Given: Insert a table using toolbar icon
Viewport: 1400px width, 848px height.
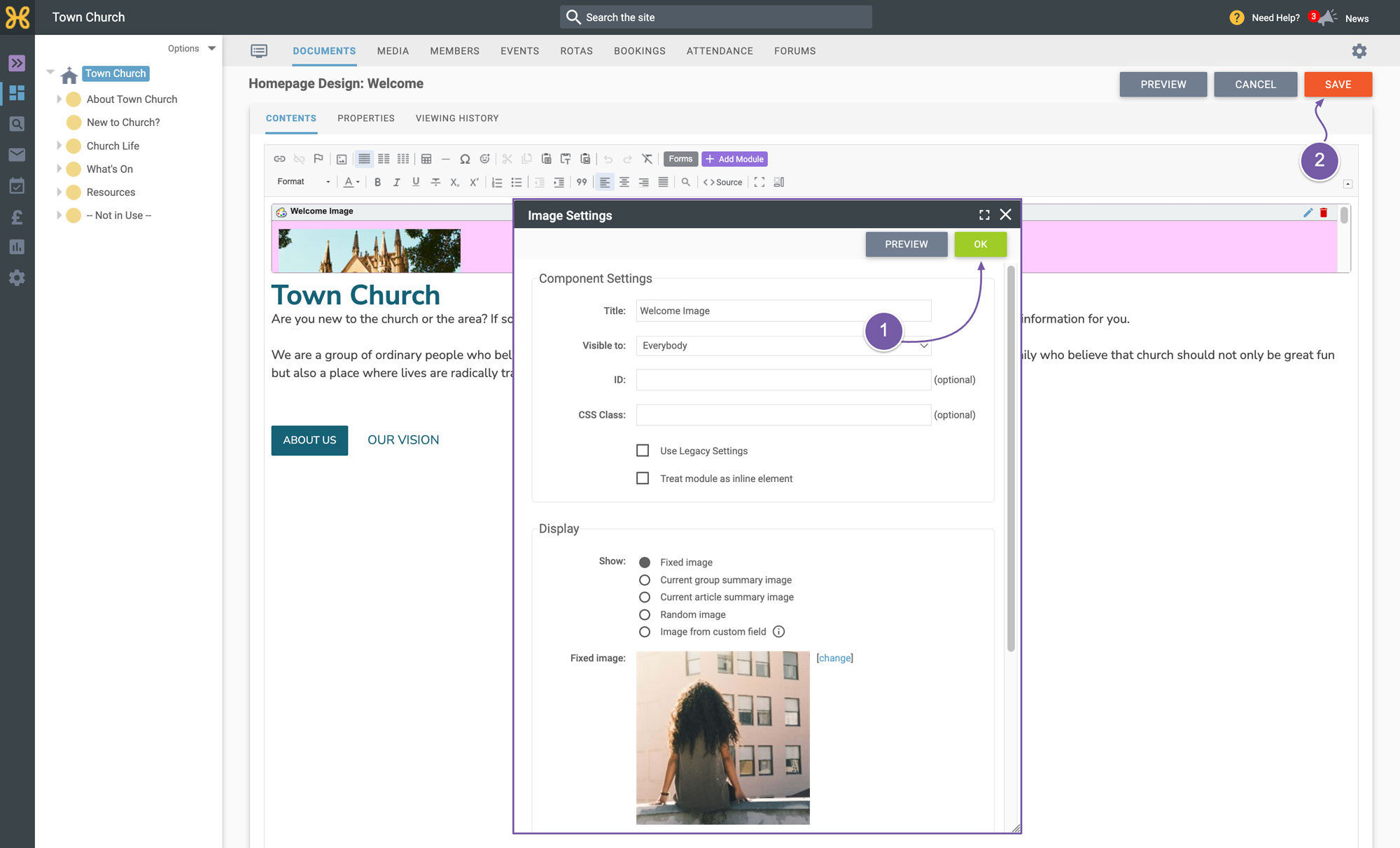Looking at the screenshot, I should (x=426, y=159).
